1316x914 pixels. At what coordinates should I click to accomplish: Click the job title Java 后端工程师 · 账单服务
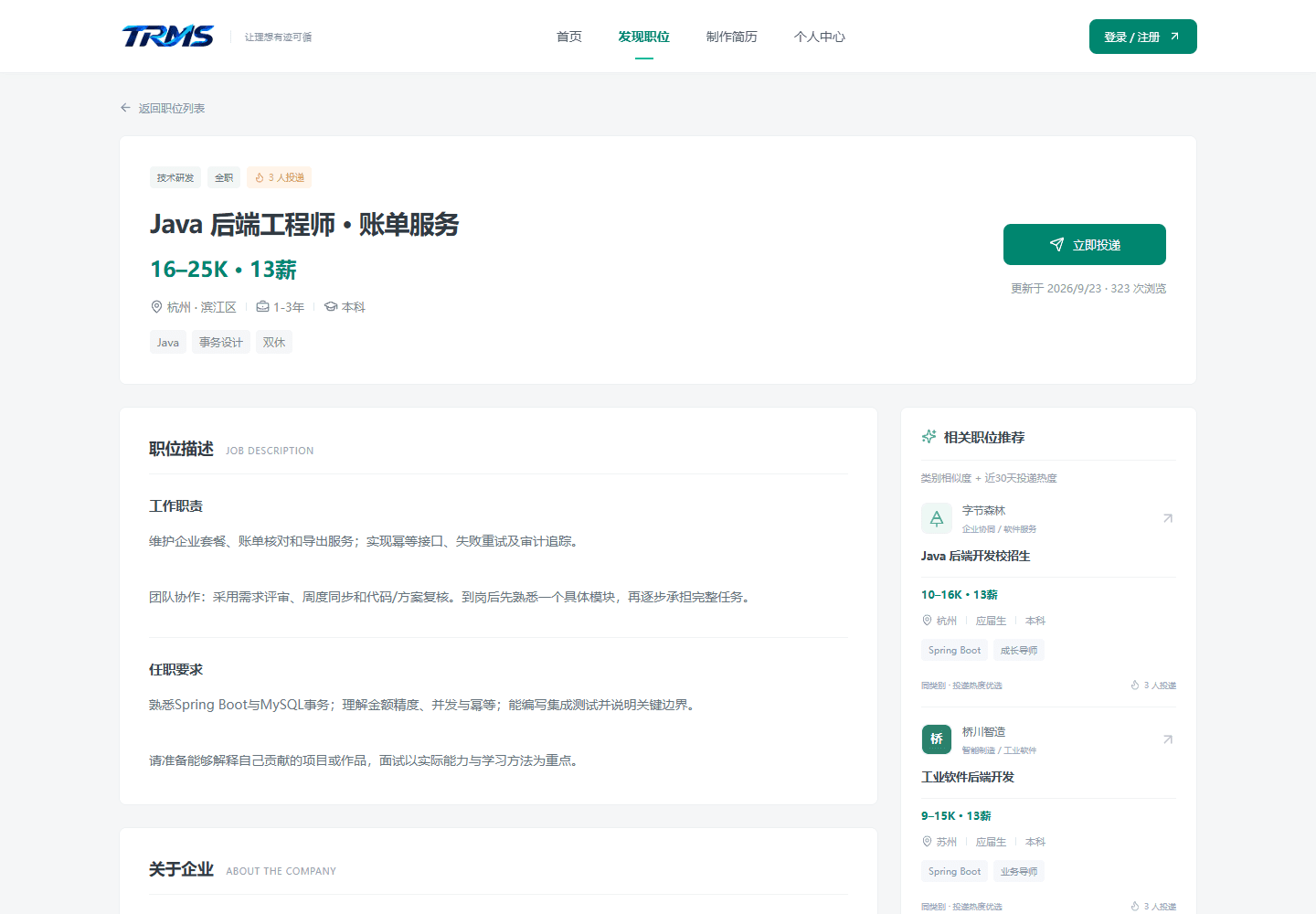pos(304,224)
